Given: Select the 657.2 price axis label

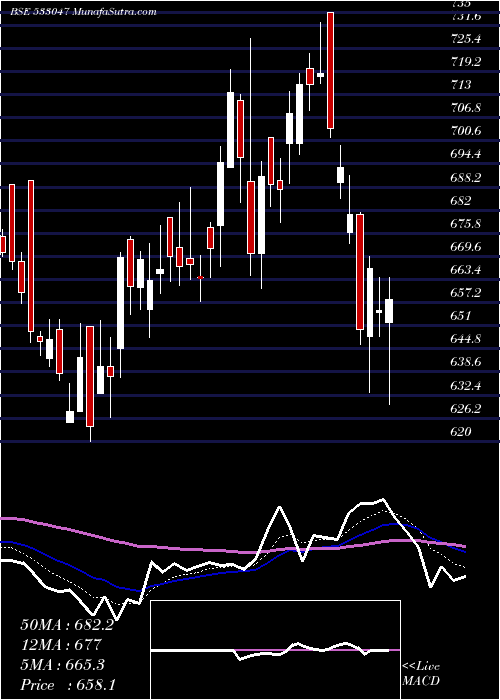Looking at the screenshot, I should (x=466, y=293).
